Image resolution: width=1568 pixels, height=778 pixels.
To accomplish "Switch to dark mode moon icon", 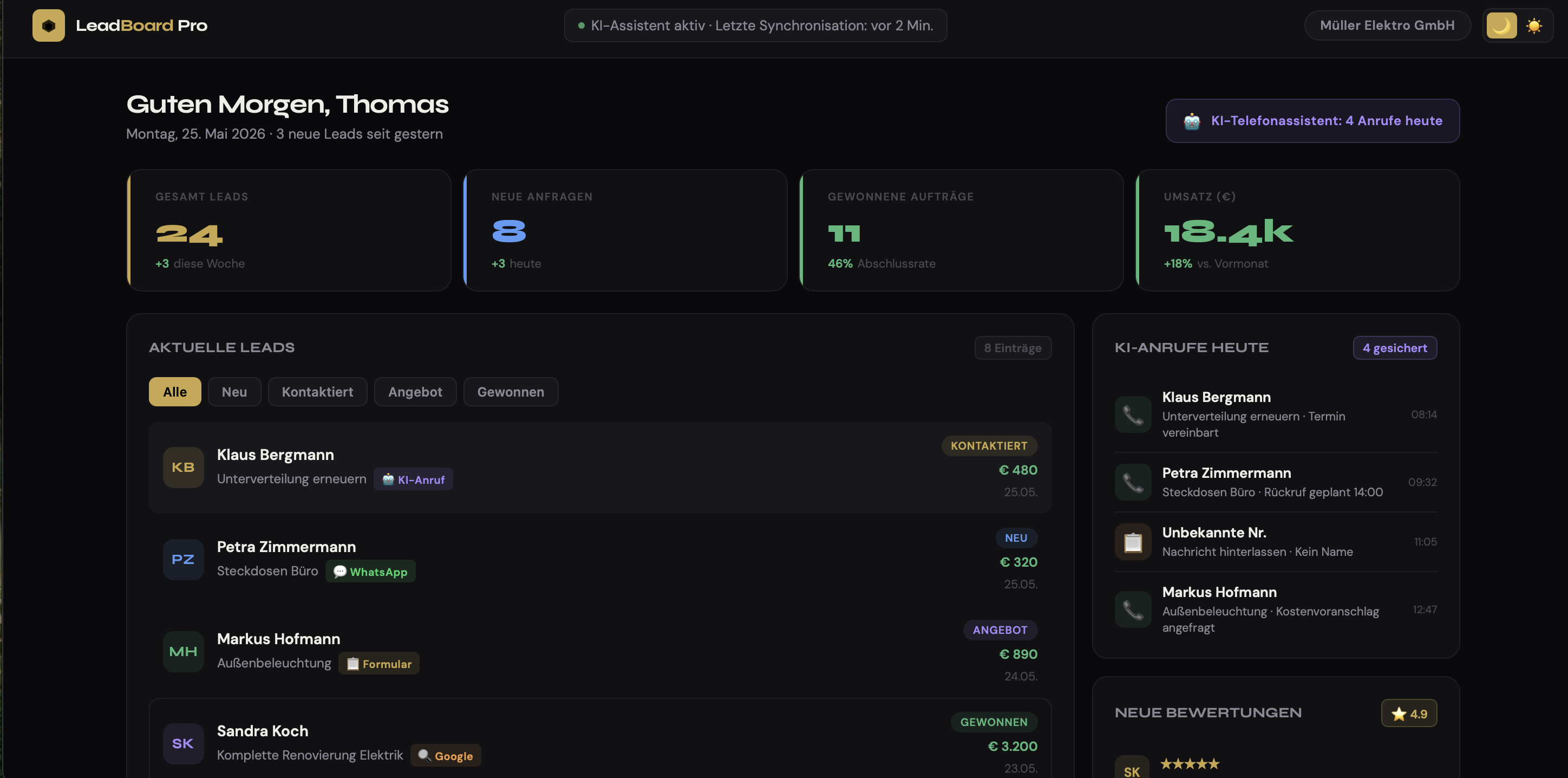I will 1501,25.
